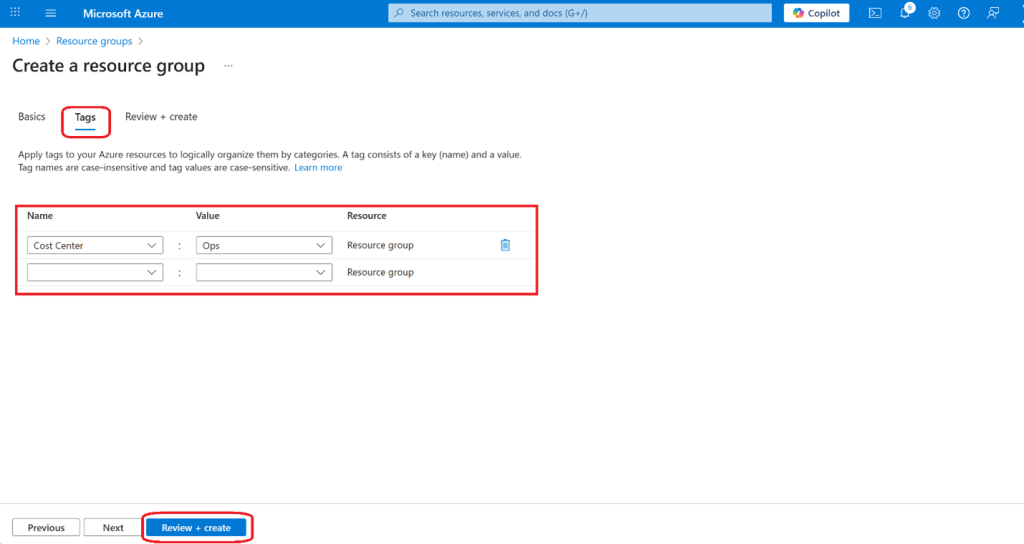Screen dimensions: 1024x544
Task: Open the Azure portal hamburger menu
Action: click(51, 13)
